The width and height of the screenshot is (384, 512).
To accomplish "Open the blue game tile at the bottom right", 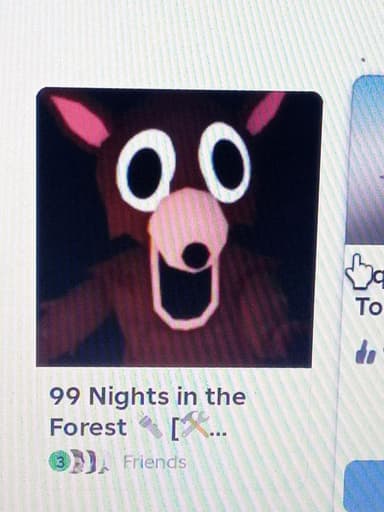I will click(364, 486).
